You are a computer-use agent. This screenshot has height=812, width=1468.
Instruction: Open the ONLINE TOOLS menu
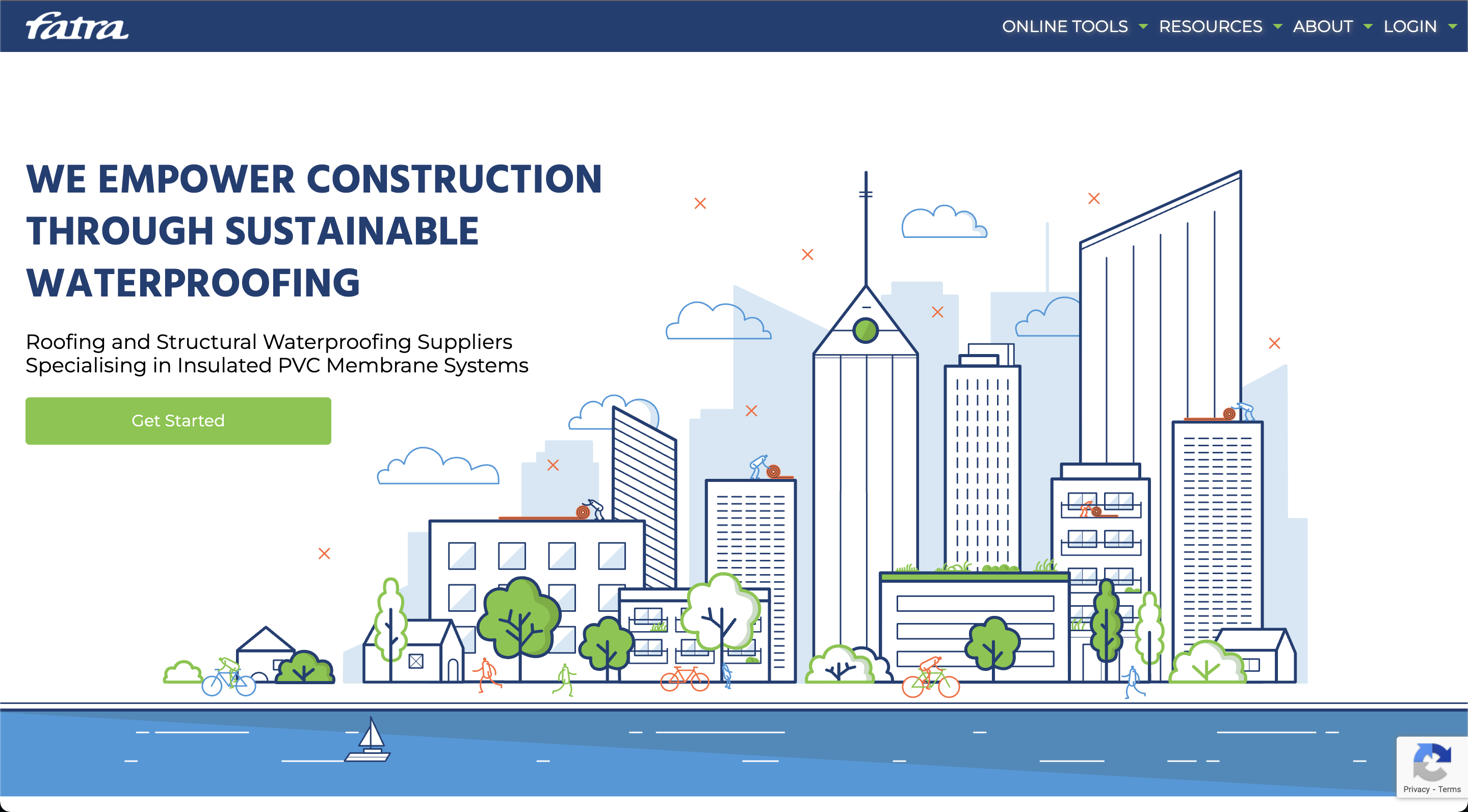(x=1064, y=26)
